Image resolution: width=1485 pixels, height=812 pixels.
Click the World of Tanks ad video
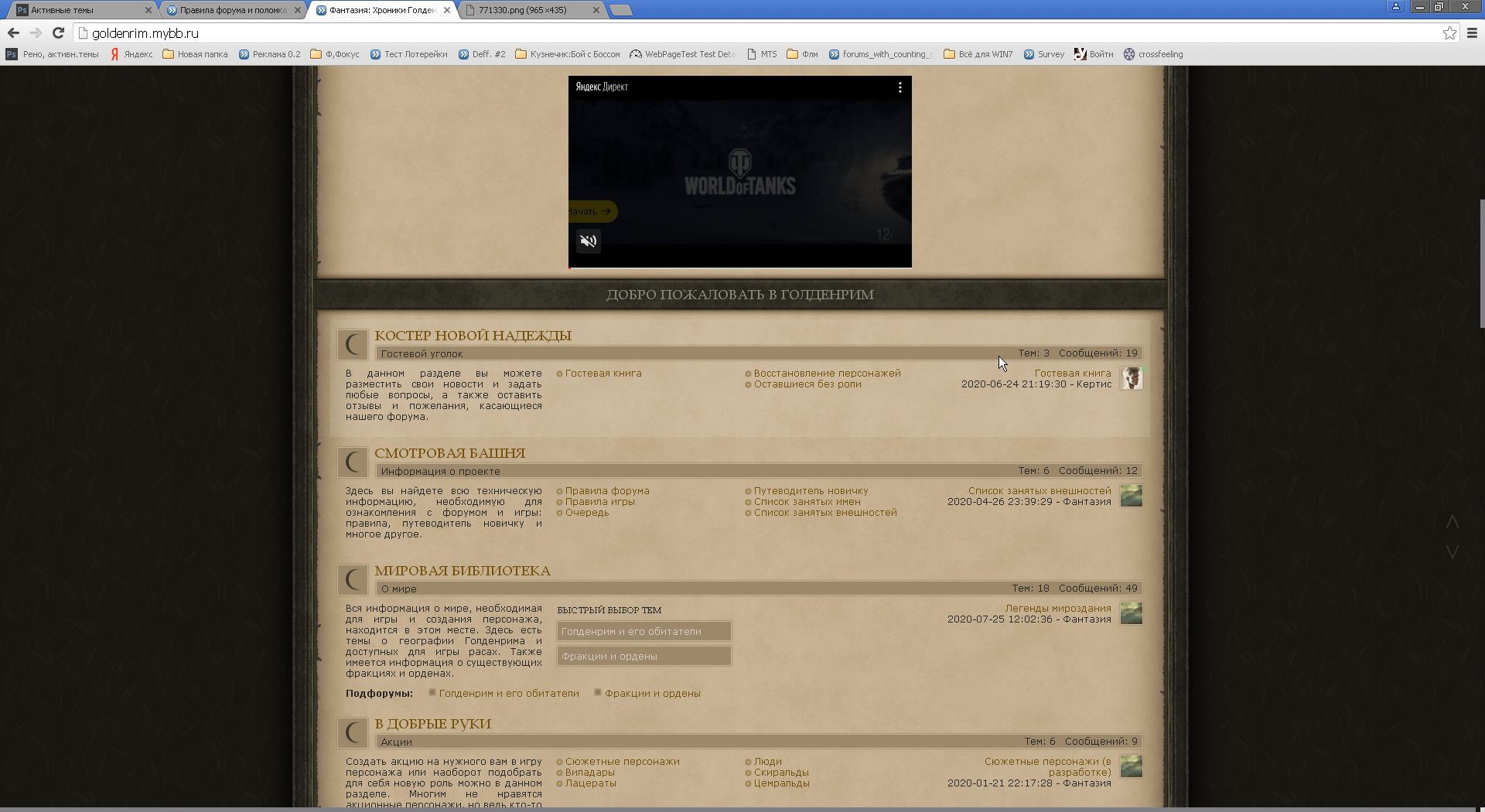(740, 172)
